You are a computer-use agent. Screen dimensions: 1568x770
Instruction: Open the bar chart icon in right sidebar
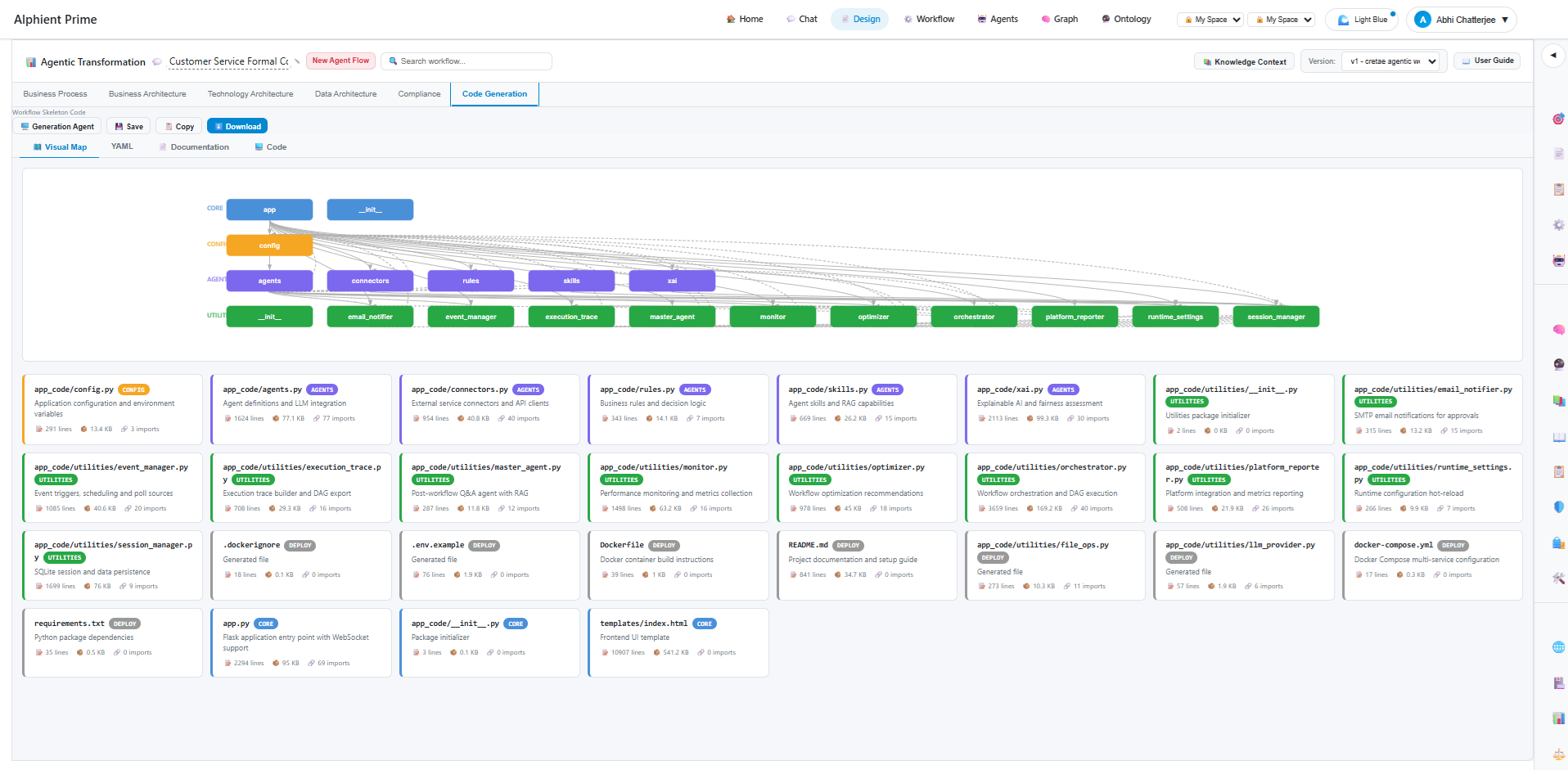(1558, 718)
